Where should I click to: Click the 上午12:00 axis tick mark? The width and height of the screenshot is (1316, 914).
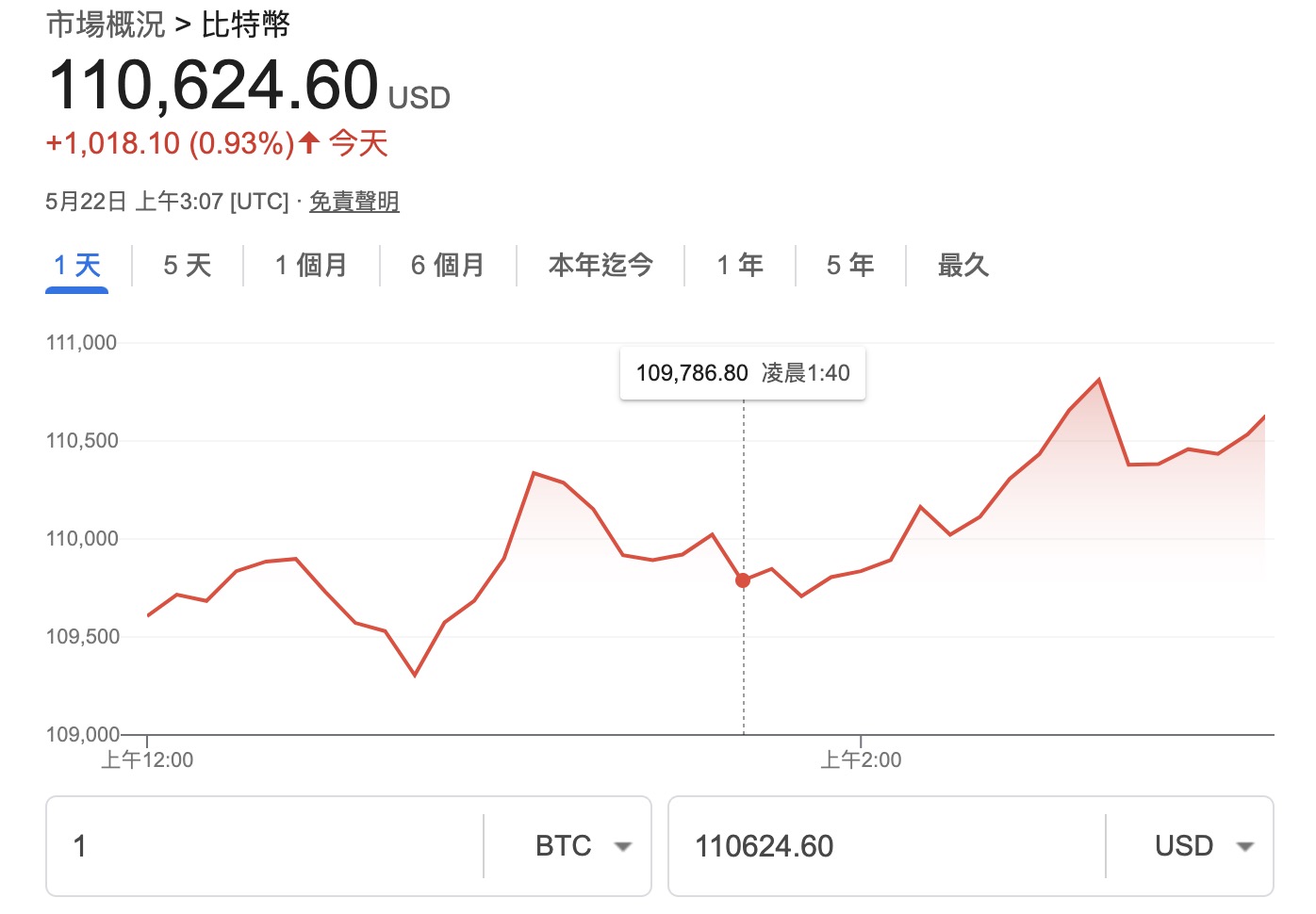148,743
